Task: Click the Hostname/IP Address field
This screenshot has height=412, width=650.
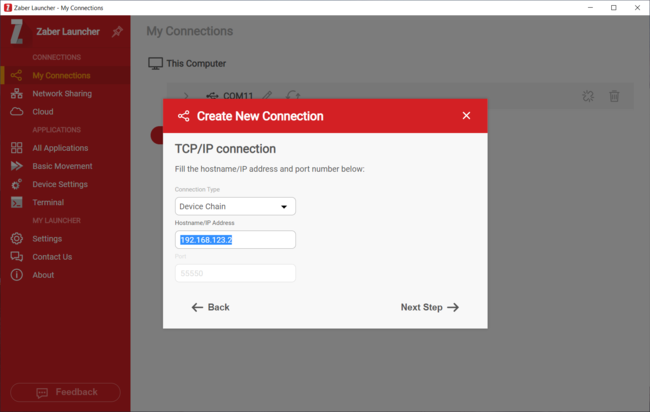Action: (235, 240)
